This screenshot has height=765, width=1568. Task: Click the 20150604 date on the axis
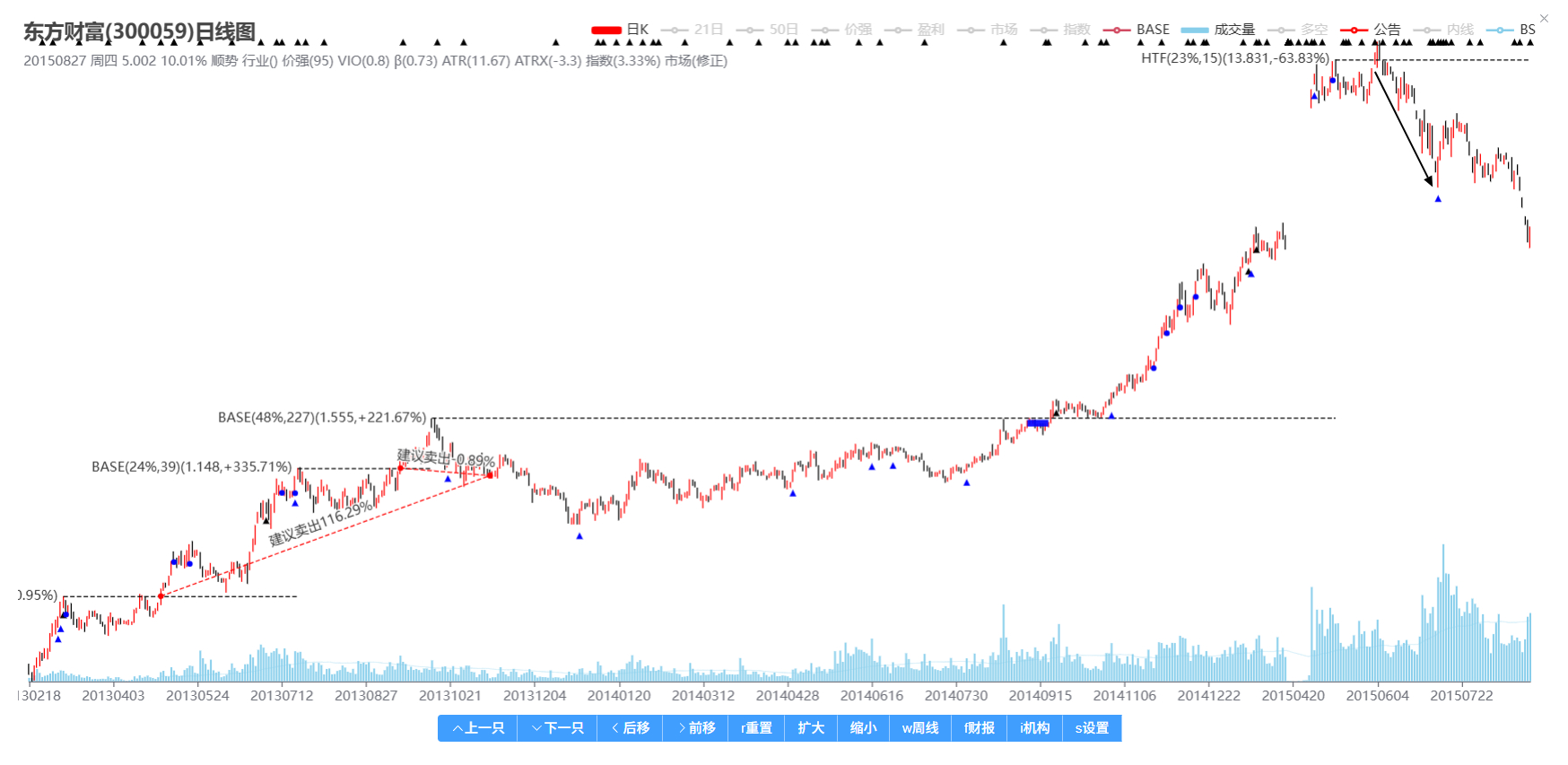pos(1378,696)
